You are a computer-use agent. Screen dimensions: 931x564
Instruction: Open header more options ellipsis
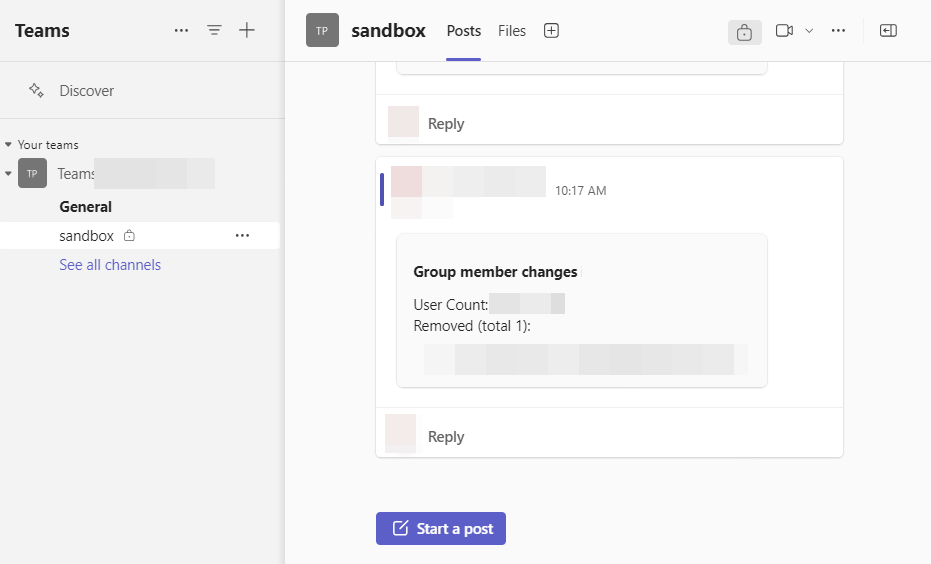(x=838, y=30)
